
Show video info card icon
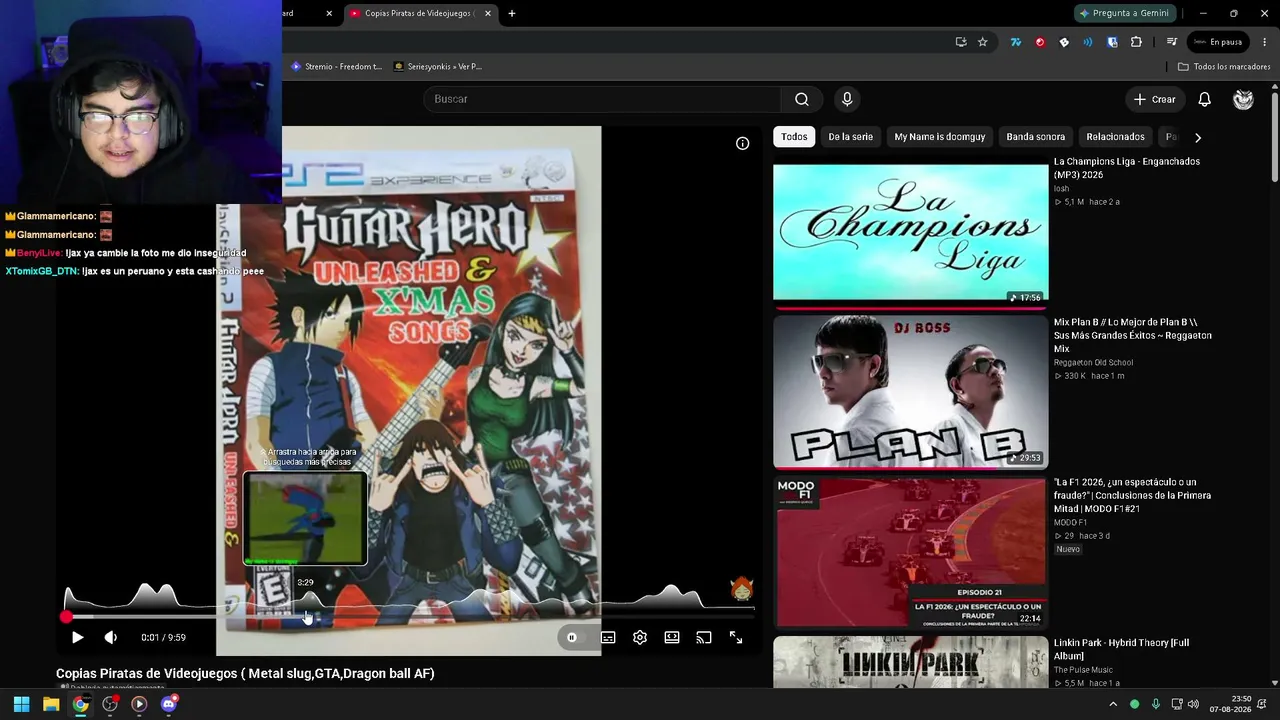[x=742, y=144]
